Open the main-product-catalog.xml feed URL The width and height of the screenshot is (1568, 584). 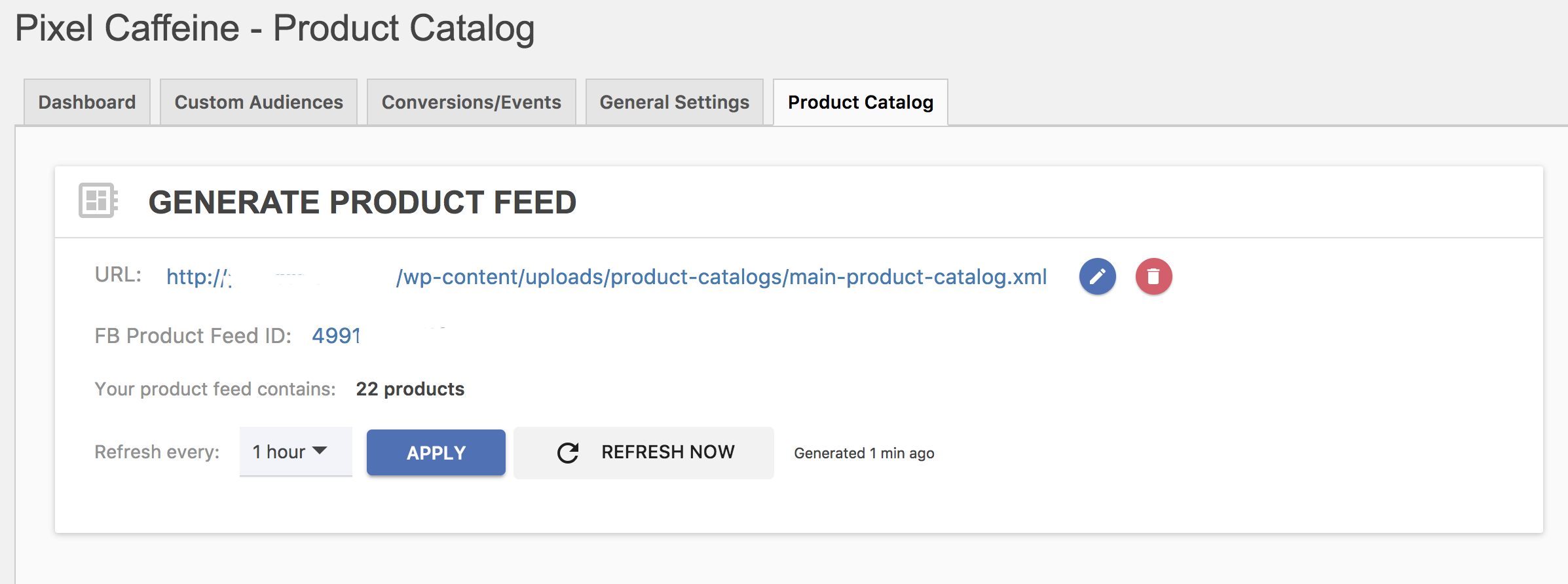[x=720, y=277]
